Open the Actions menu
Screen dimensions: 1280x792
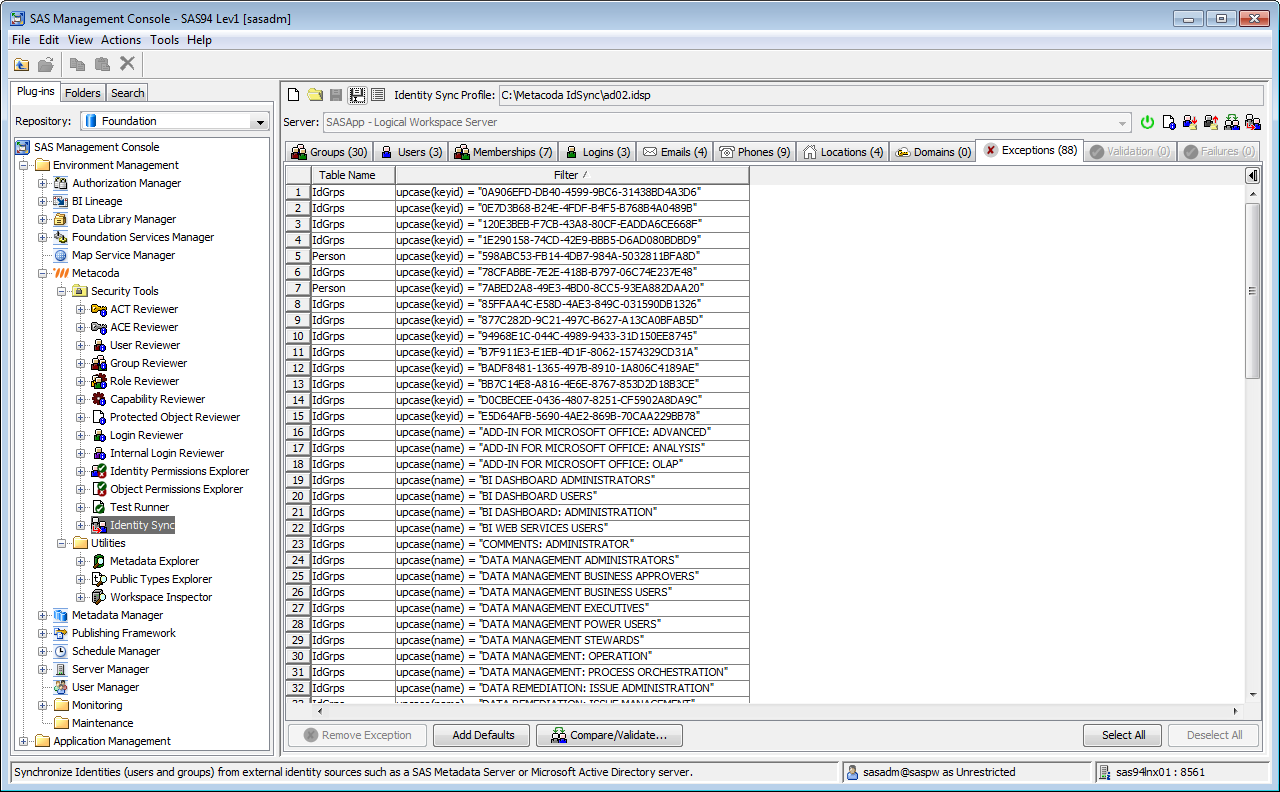(121, 40)
